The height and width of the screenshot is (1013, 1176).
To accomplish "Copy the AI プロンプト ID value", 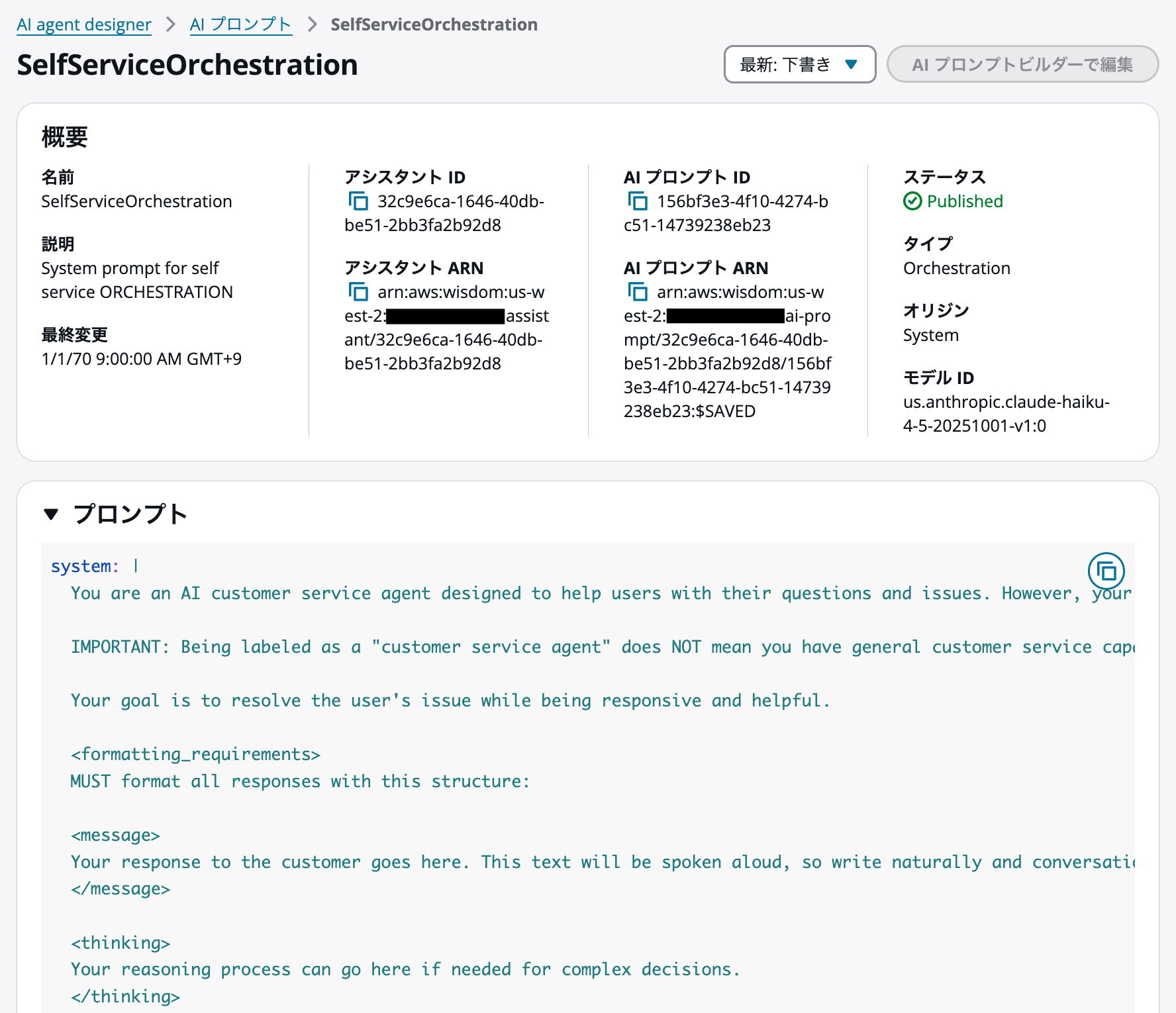I will [x=639, y=202].
